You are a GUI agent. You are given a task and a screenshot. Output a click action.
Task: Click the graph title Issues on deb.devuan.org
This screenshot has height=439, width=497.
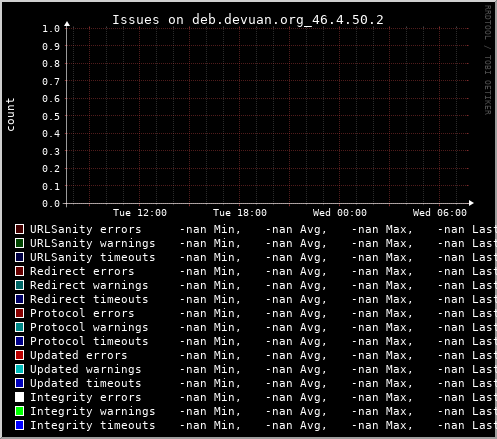[248, 20]
